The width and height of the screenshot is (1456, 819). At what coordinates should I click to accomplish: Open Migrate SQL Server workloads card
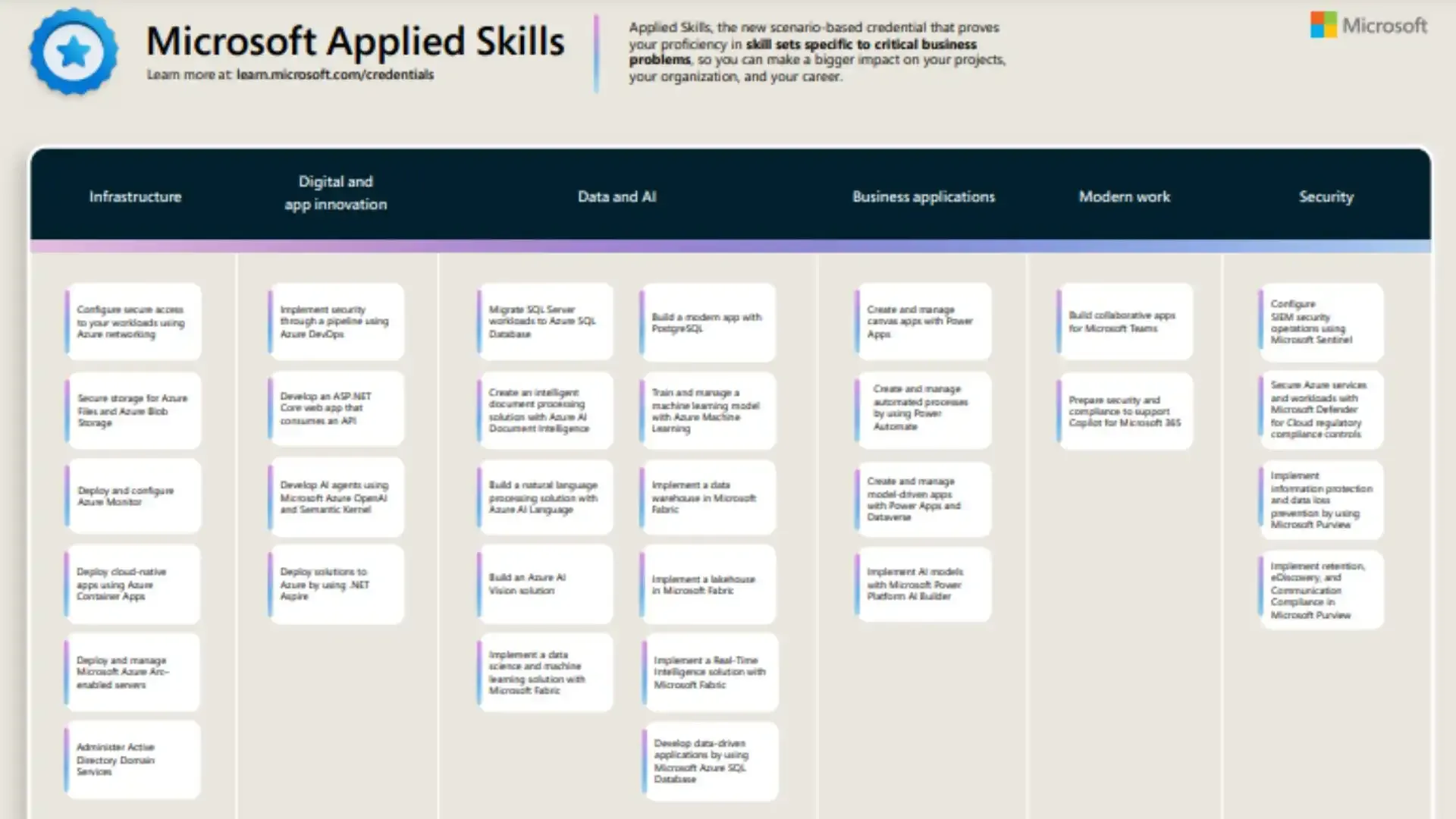tap(544, 322)
